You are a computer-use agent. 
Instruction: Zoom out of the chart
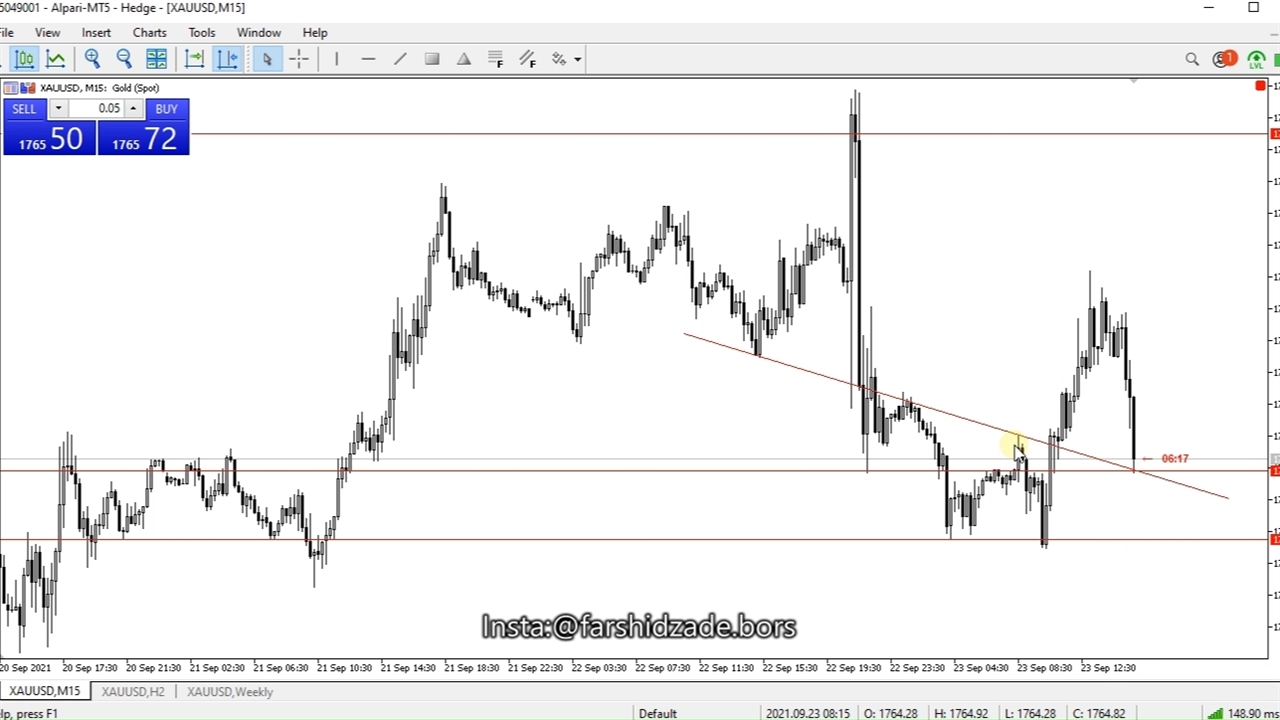[124, 59]
